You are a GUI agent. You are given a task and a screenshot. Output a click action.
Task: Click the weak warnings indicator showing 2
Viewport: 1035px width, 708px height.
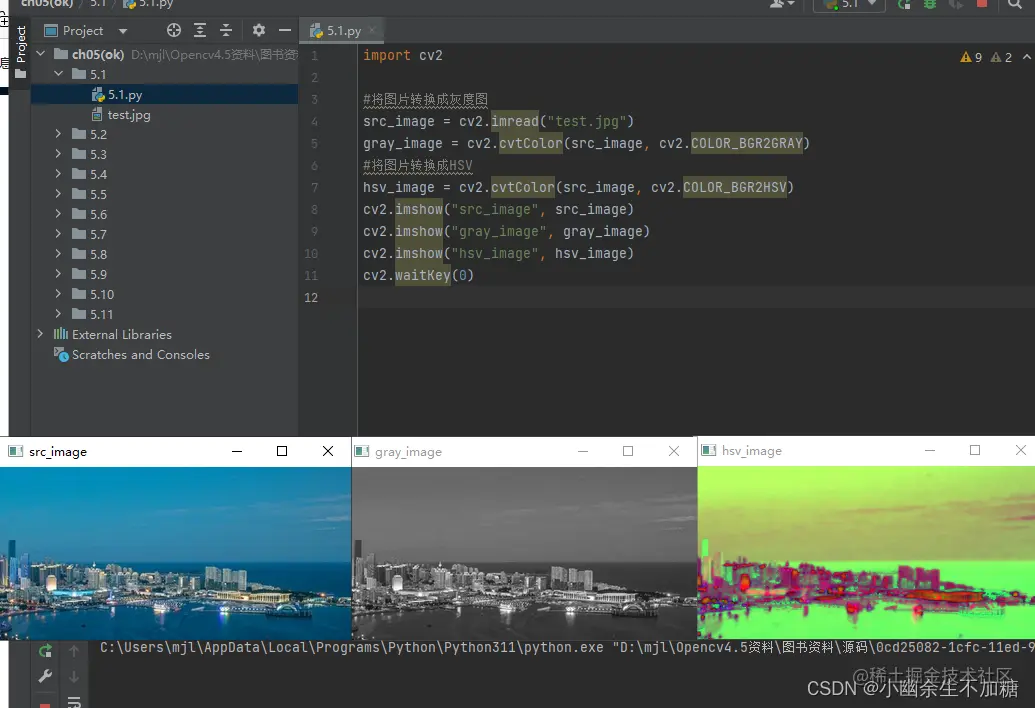coord(1001,57)
